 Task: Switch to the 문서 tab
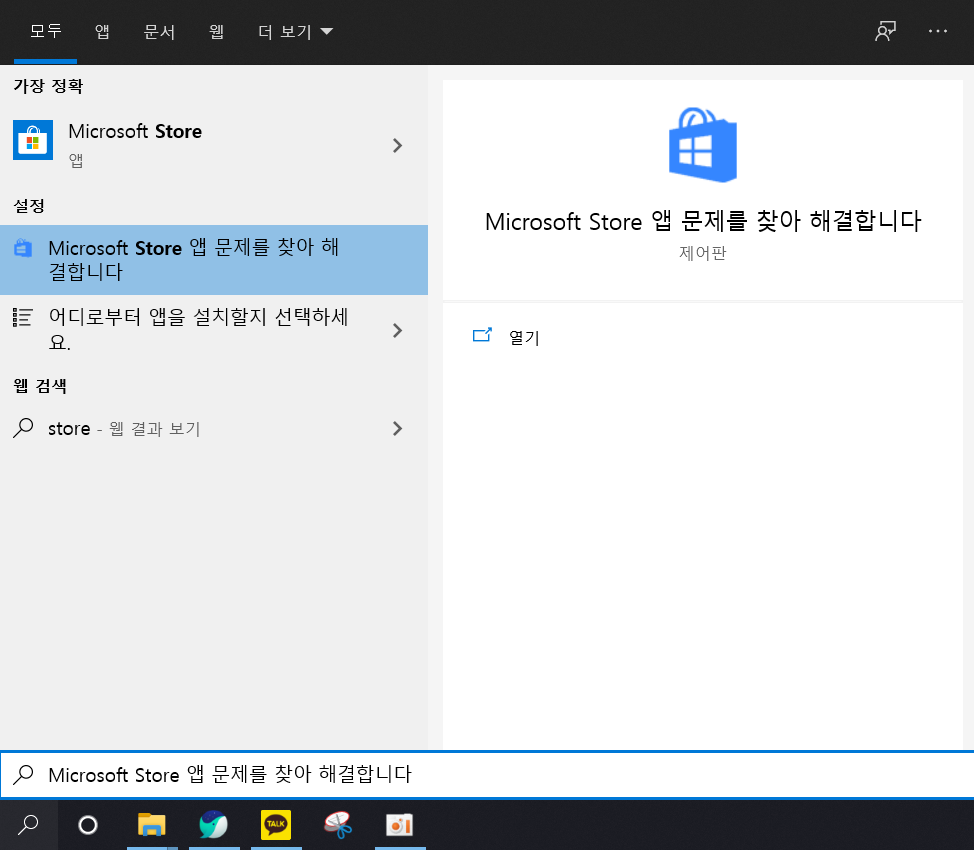(x=159, y=31)
